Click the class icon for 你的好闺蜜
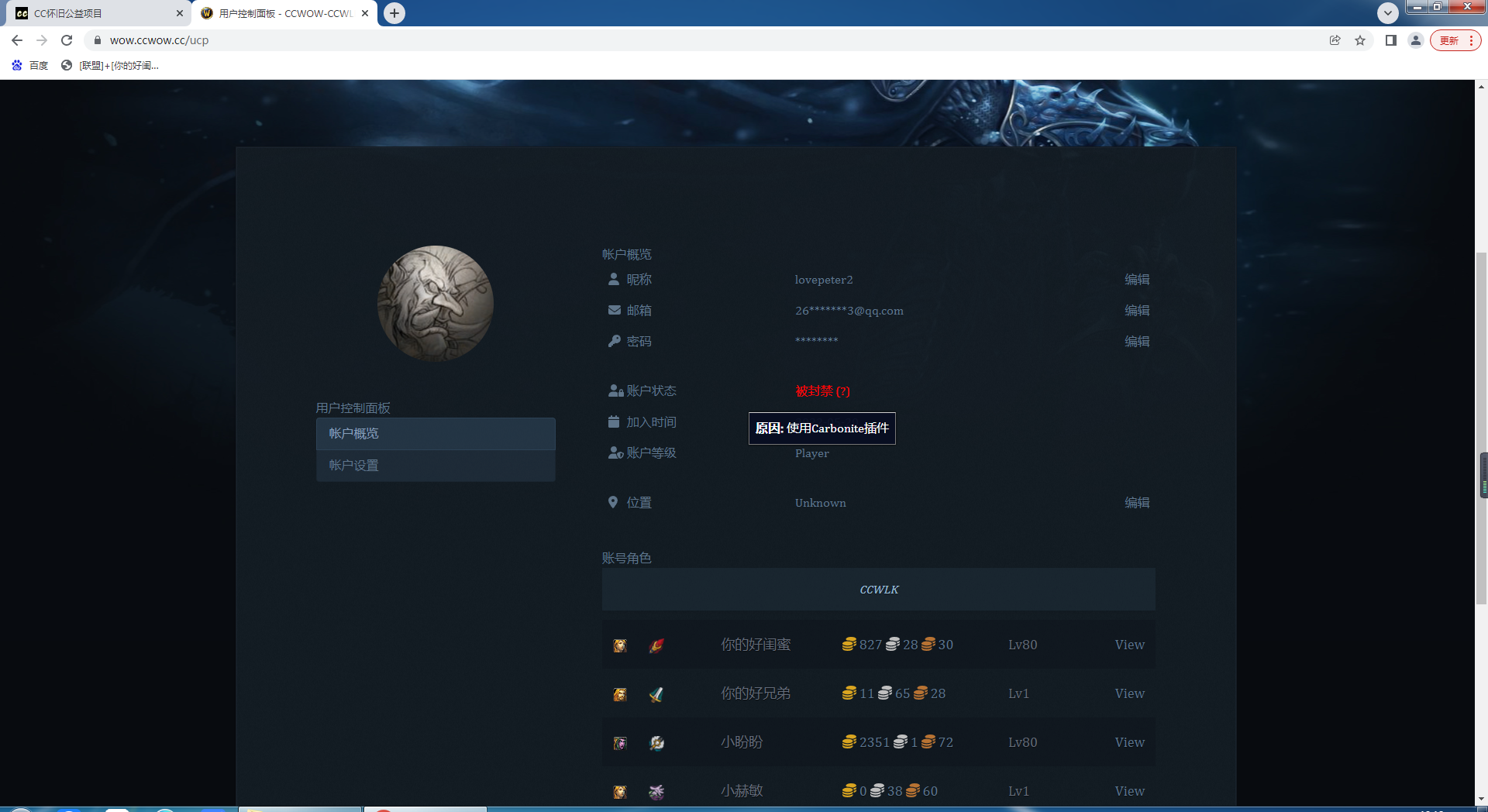Screen dimensions: 1488x812 [656, 645]
